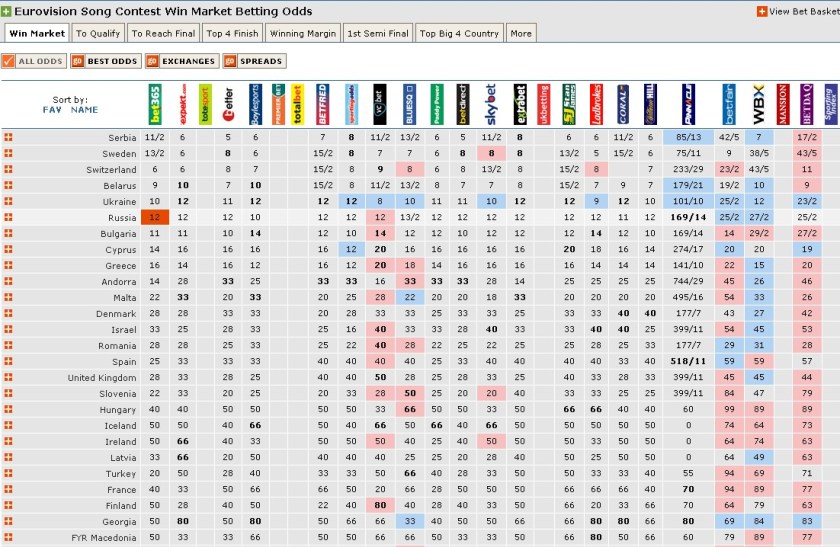Expand the Ireland row plus icon
Screen dimensions: 840x547
pos(8,441)
